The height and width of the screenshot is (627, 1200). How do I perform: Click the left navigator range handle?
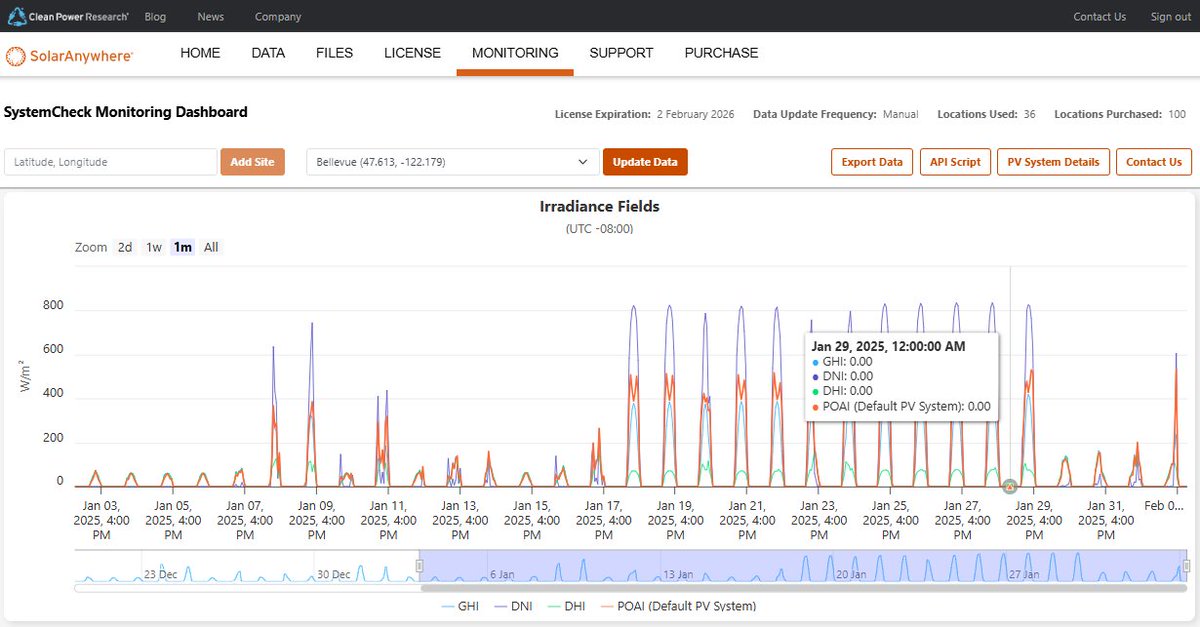(x=419, y=567)
